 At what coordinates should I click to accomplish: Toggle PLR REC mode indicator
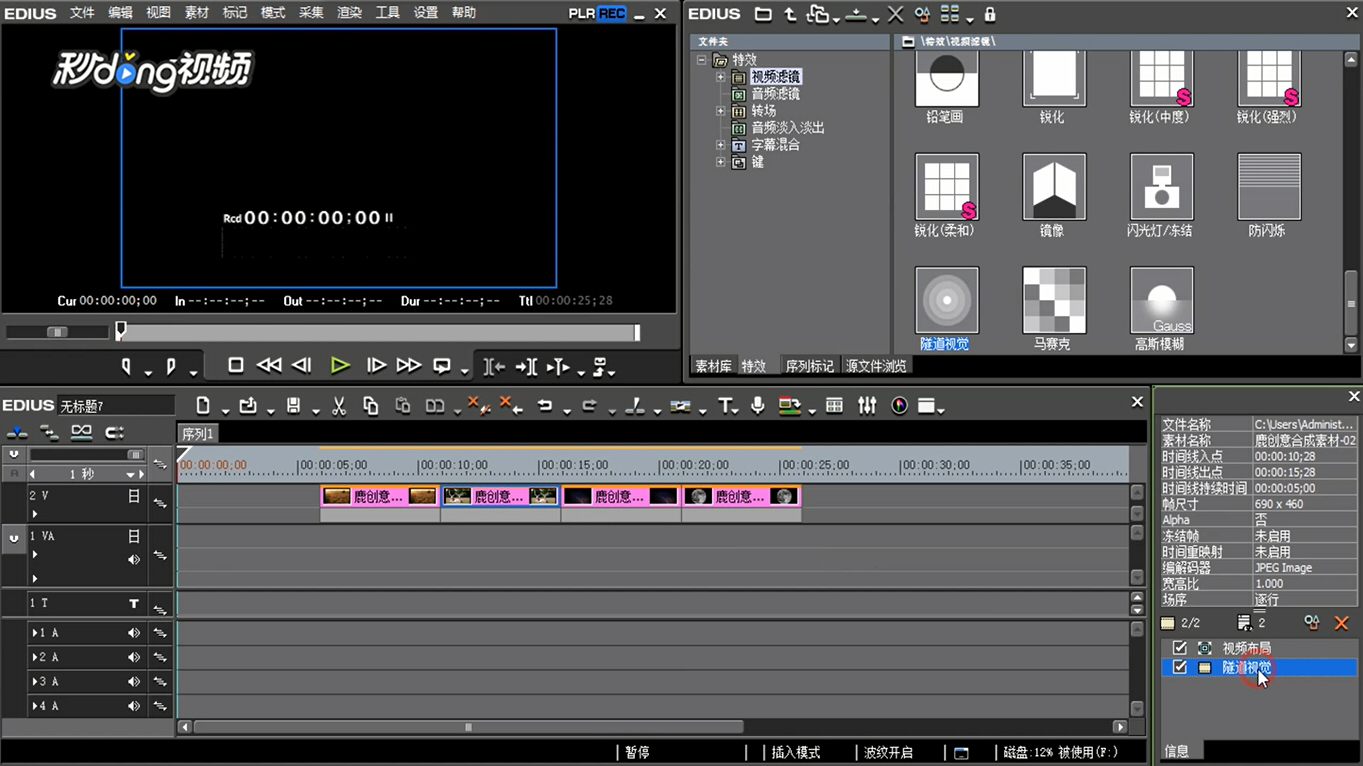coord(597,13)
